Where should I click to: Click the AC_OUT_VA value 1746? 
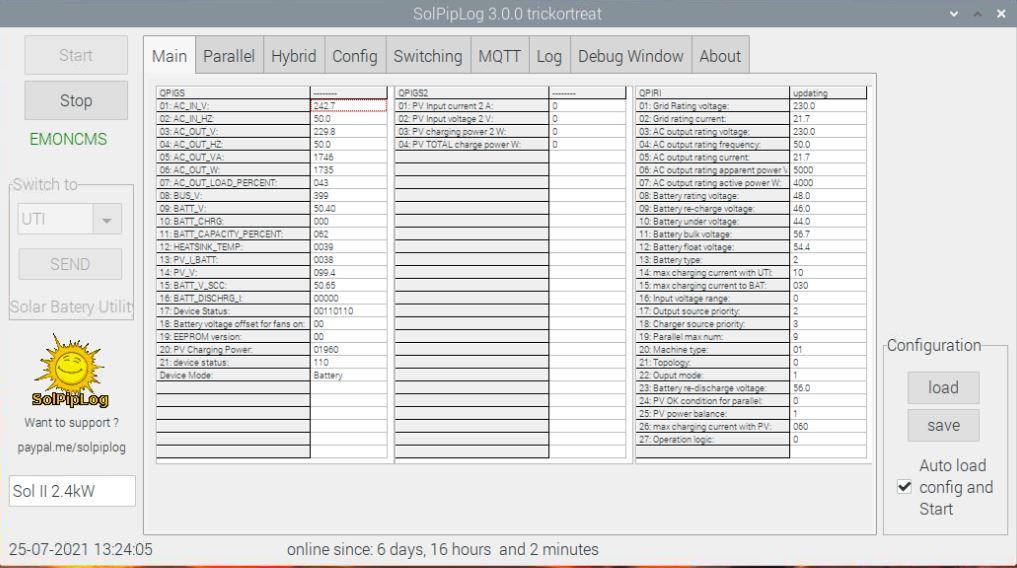(x=349, y=157)
